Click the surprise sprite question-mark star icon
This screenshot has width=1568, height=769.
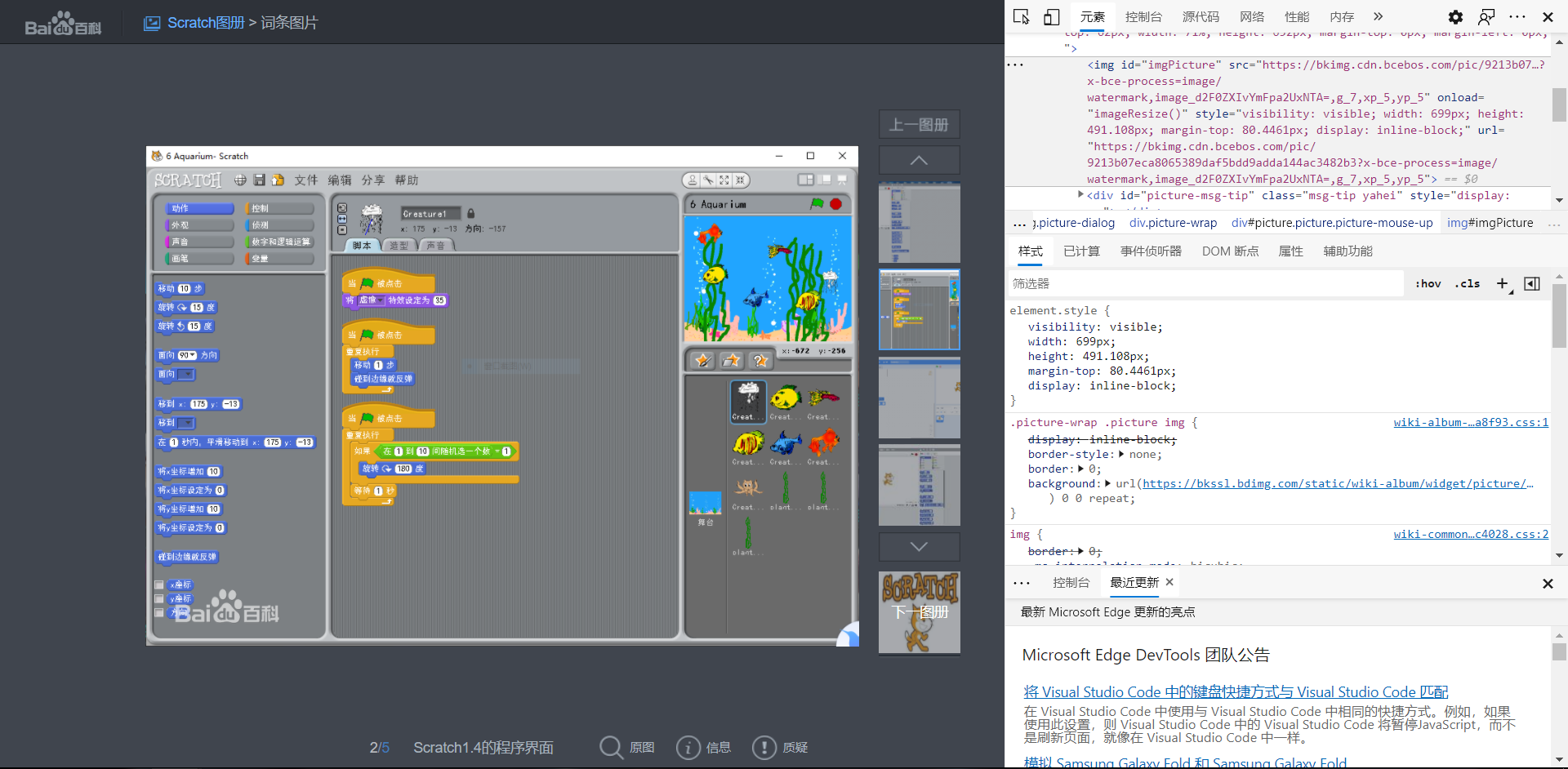pyautogui.click(x=760, y=360)
